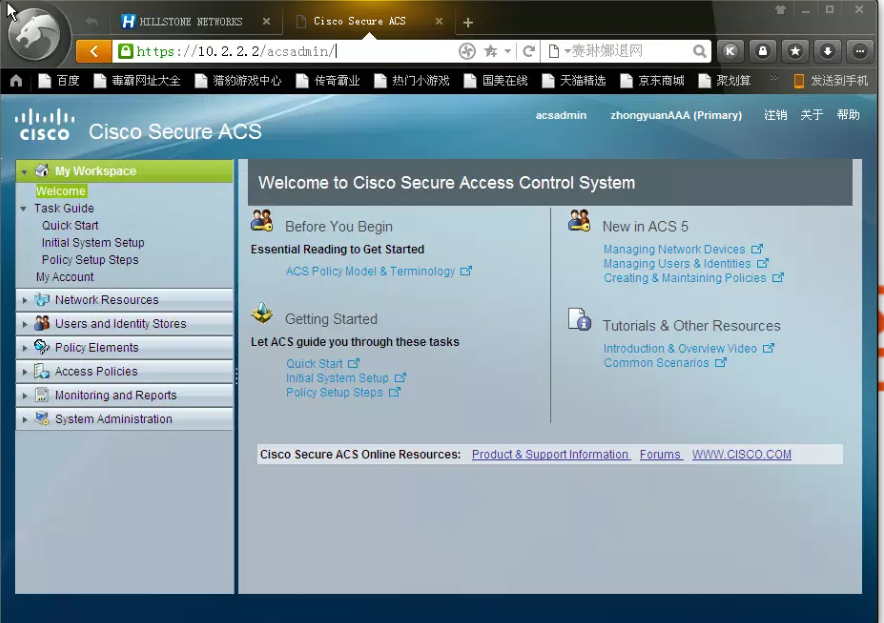The height and width of the screenshot is (623, 884).
Task: Click the search magnifier icon
Action: coord(699,51)
